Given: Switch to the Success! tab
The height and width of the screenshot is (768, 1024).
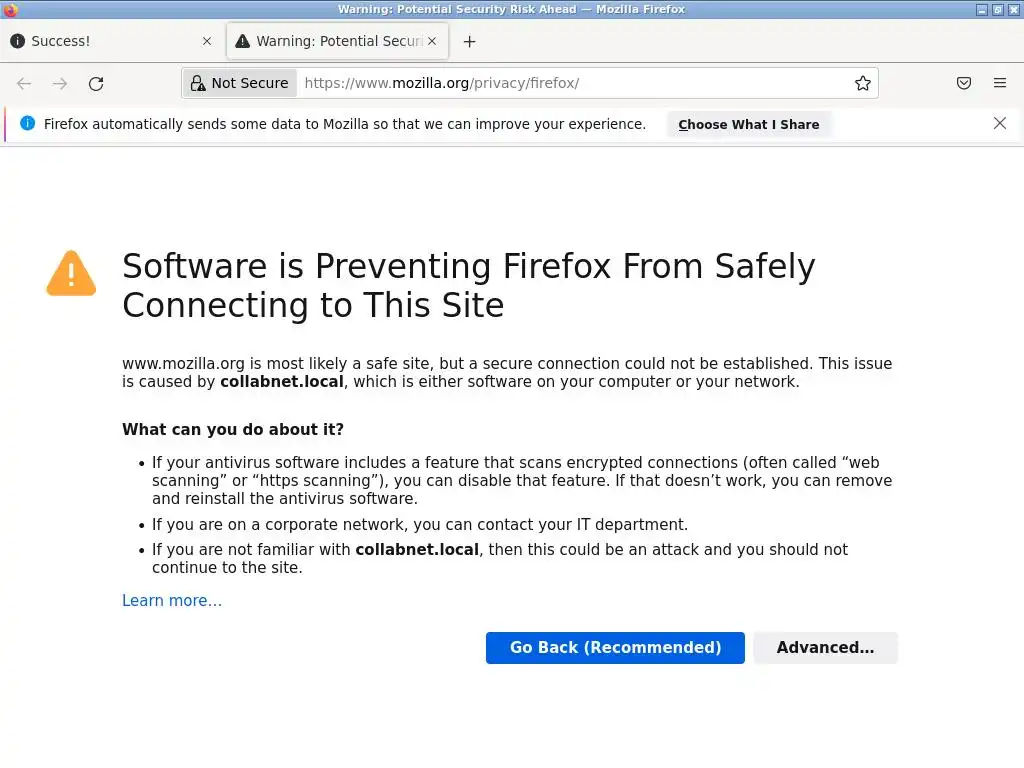Looking at the screenshot, I should 100,41.
